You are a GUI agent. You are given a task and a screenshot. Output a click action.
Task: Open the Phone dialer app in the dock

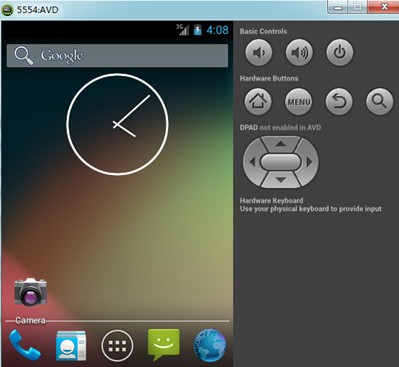(24, 345)
